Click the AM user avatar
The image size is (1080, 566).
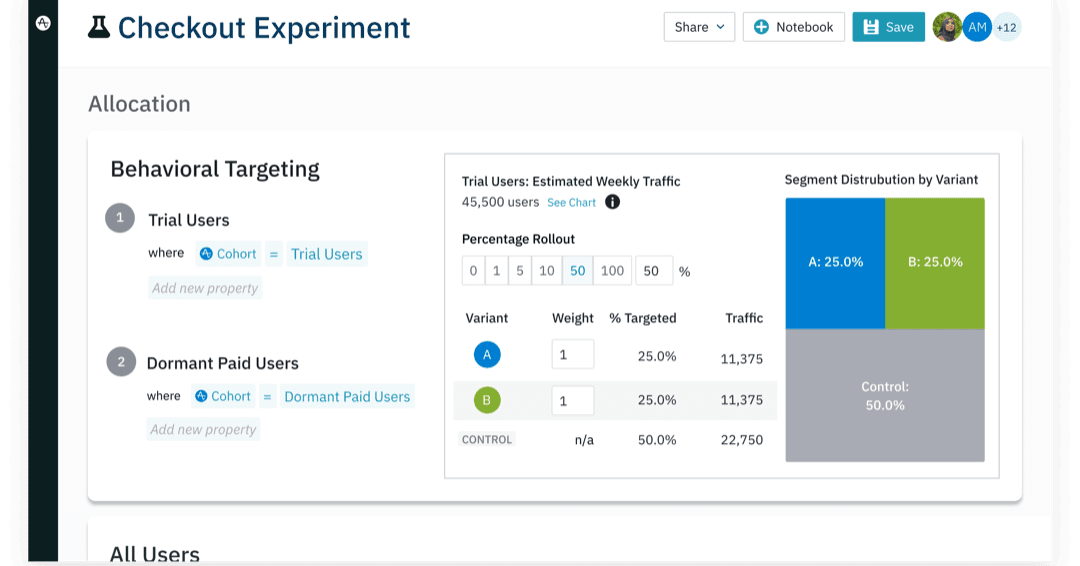977,27
